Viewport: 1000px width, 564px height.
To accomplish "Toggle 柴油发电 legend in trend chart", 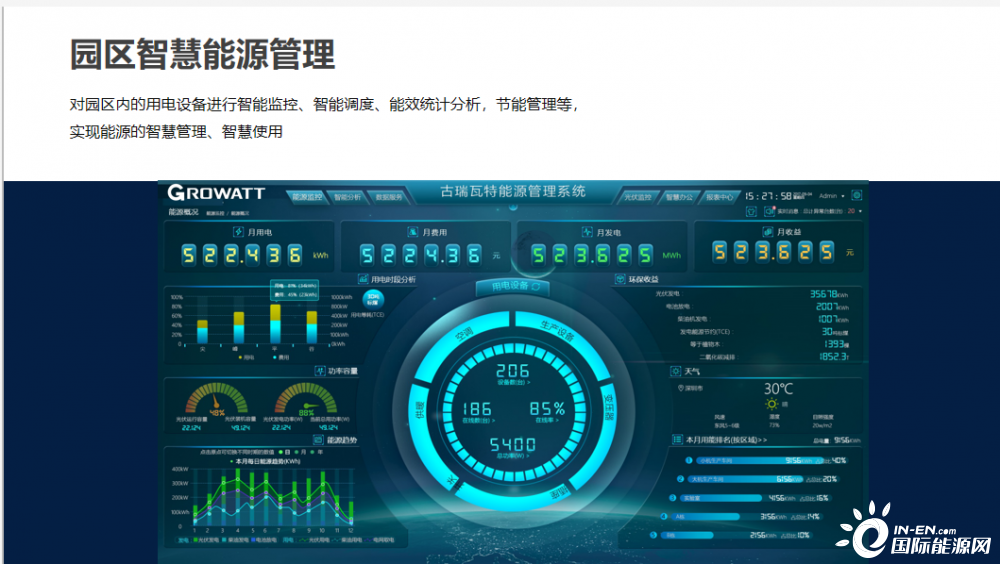I will point(233,540).
